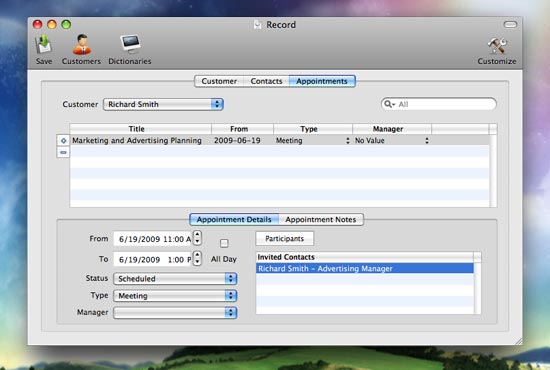Open the empty Manager dropdown

pos(175,312)
